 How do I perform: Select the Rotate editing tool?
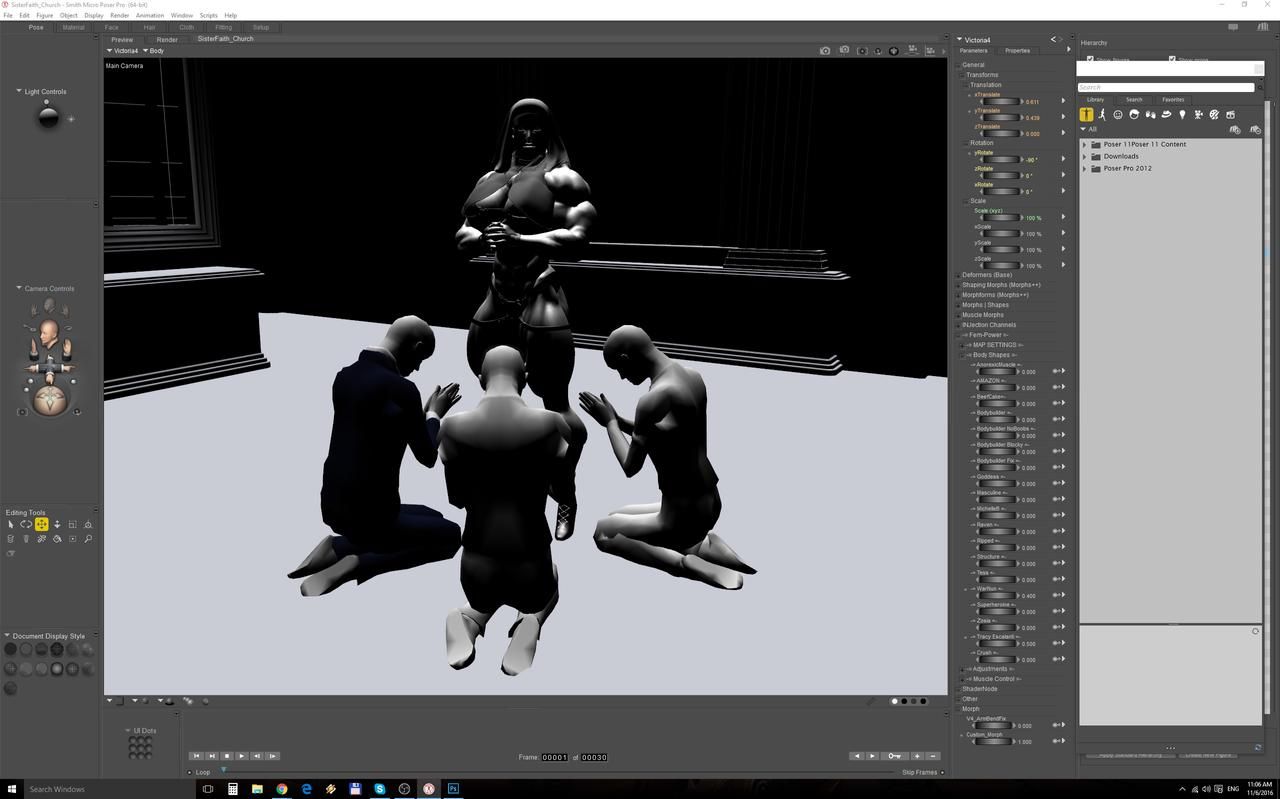tap(26, 524)
